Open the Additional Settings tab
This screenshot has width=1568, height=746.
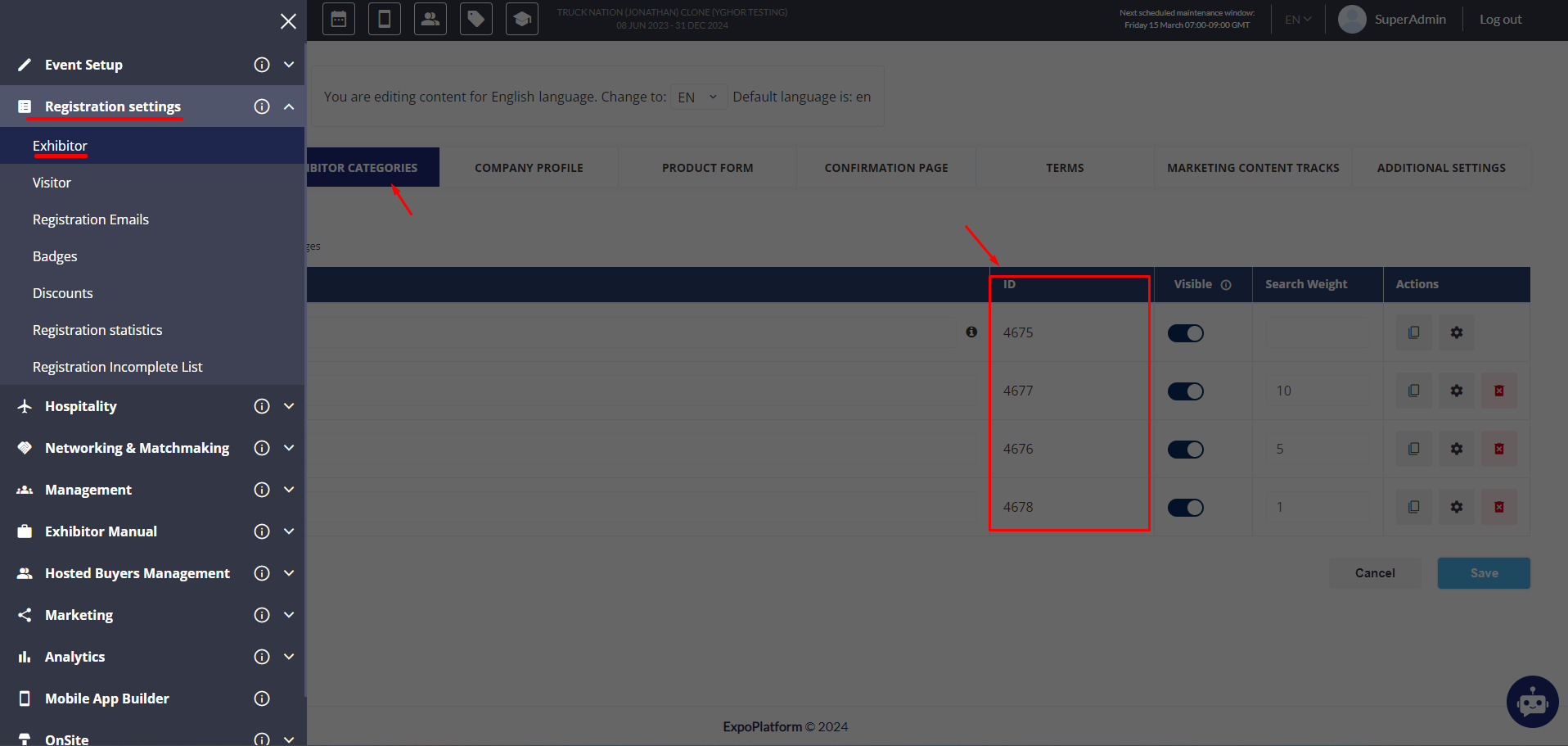click(x=1440, y=168)
